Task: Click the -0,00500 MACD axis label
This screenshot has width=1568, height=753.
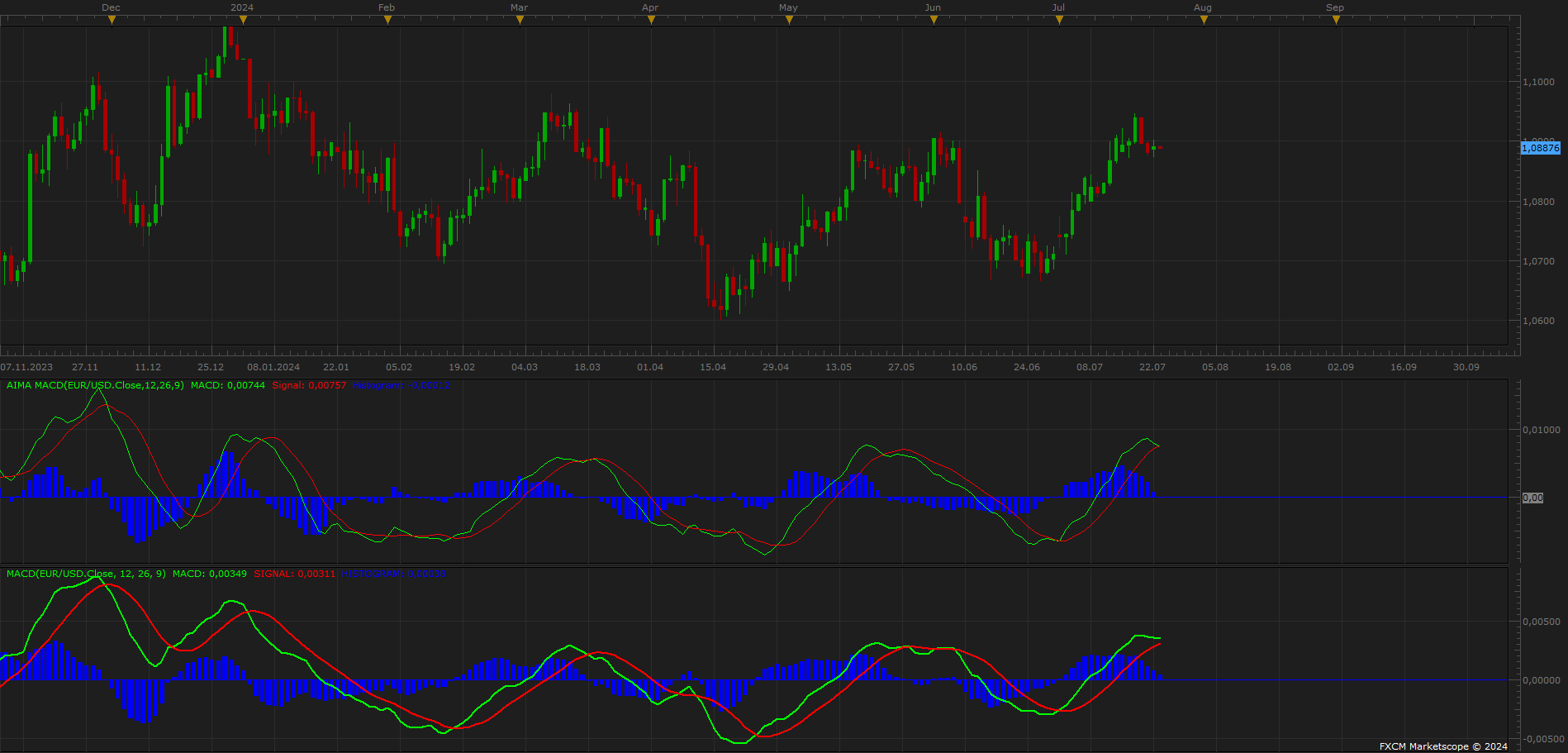Action: 1542,739
